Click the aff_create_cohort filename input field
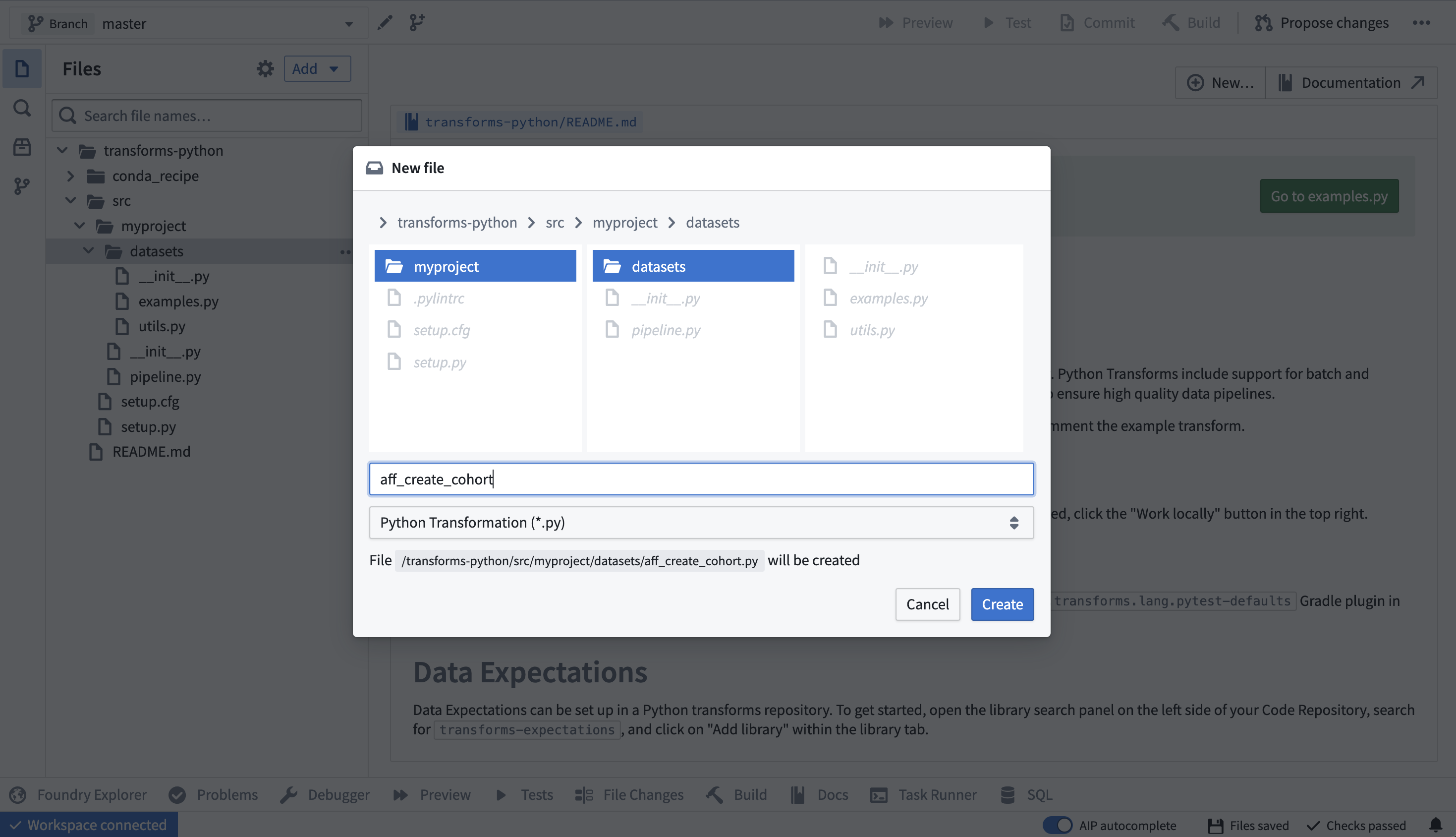1456x837 pixels. (700, 479)
